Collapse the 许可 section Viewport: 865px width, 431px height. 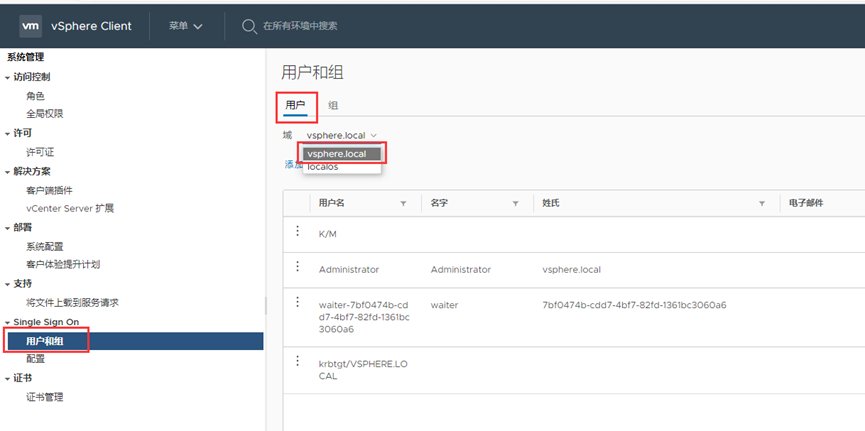[7, 134]
